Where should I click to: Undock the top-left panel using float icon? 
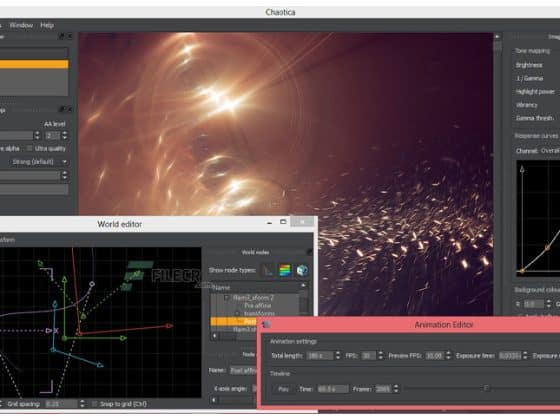[62, 36]
